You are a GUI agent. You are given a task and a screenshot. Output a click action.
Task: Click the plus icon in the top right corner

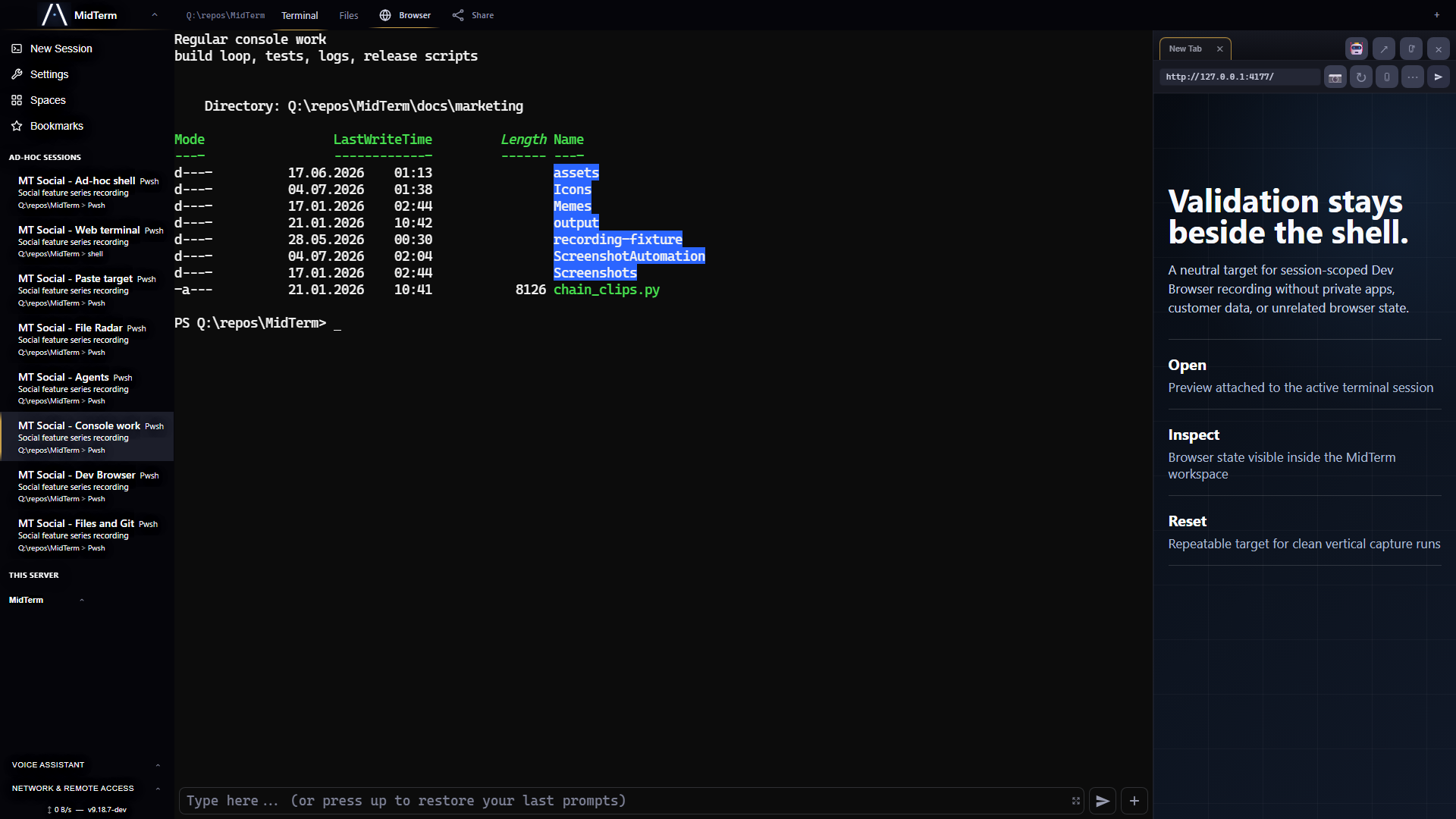click(x=1436, y=14)
